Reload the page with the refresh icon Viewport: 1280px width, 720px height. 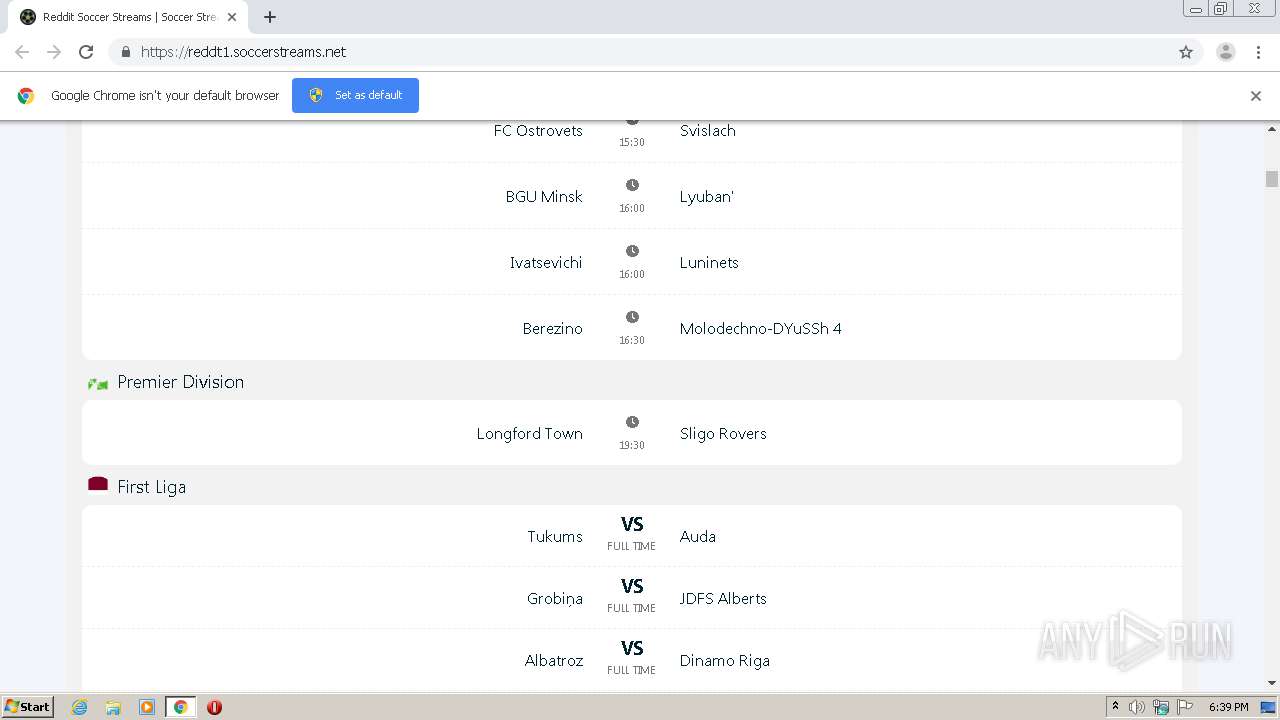86,52
